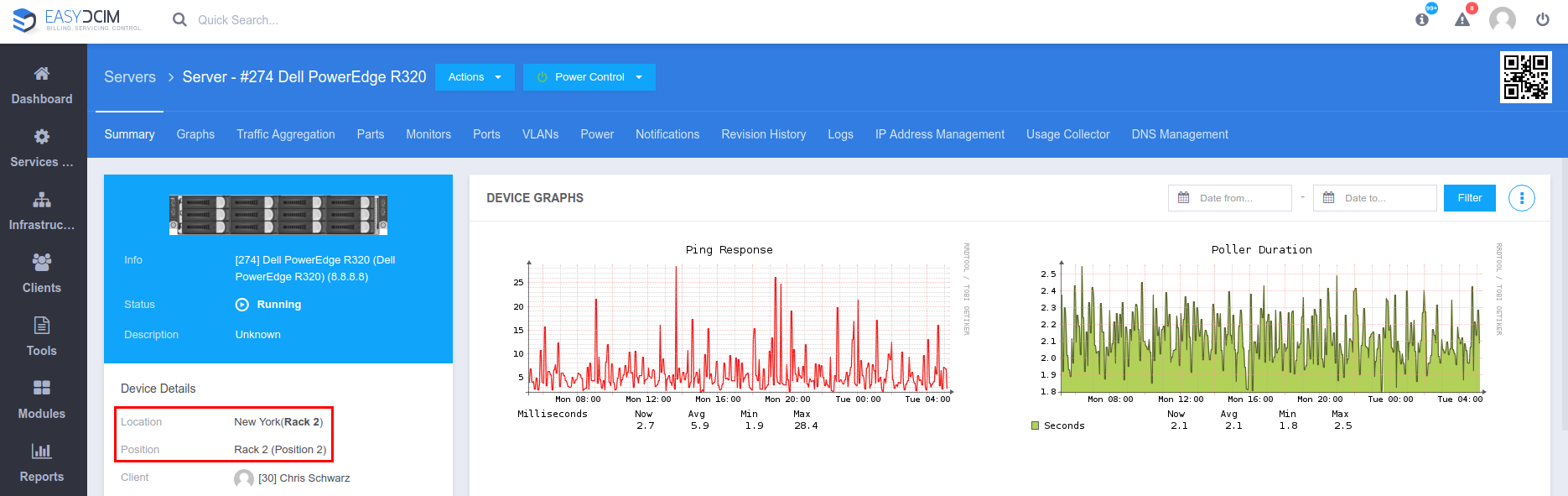Open the Power tab

click(597, 134)
